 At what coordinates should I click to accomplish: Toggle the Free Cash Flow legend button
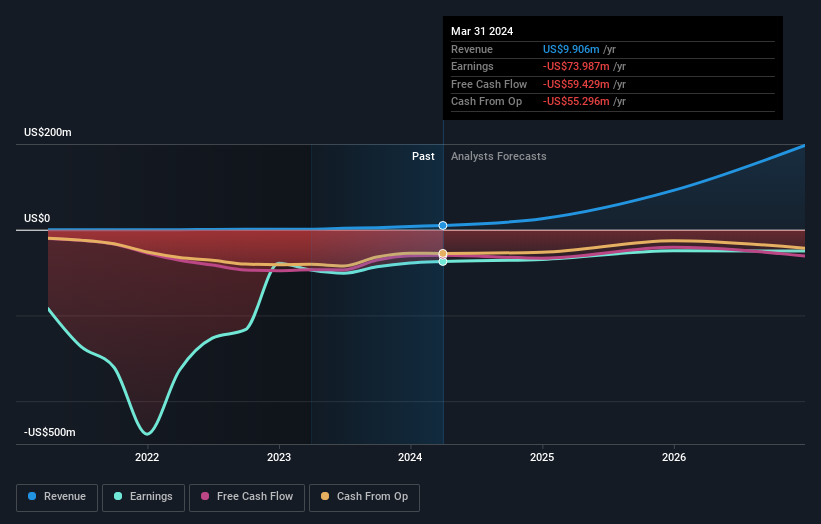tap(247, 497)
